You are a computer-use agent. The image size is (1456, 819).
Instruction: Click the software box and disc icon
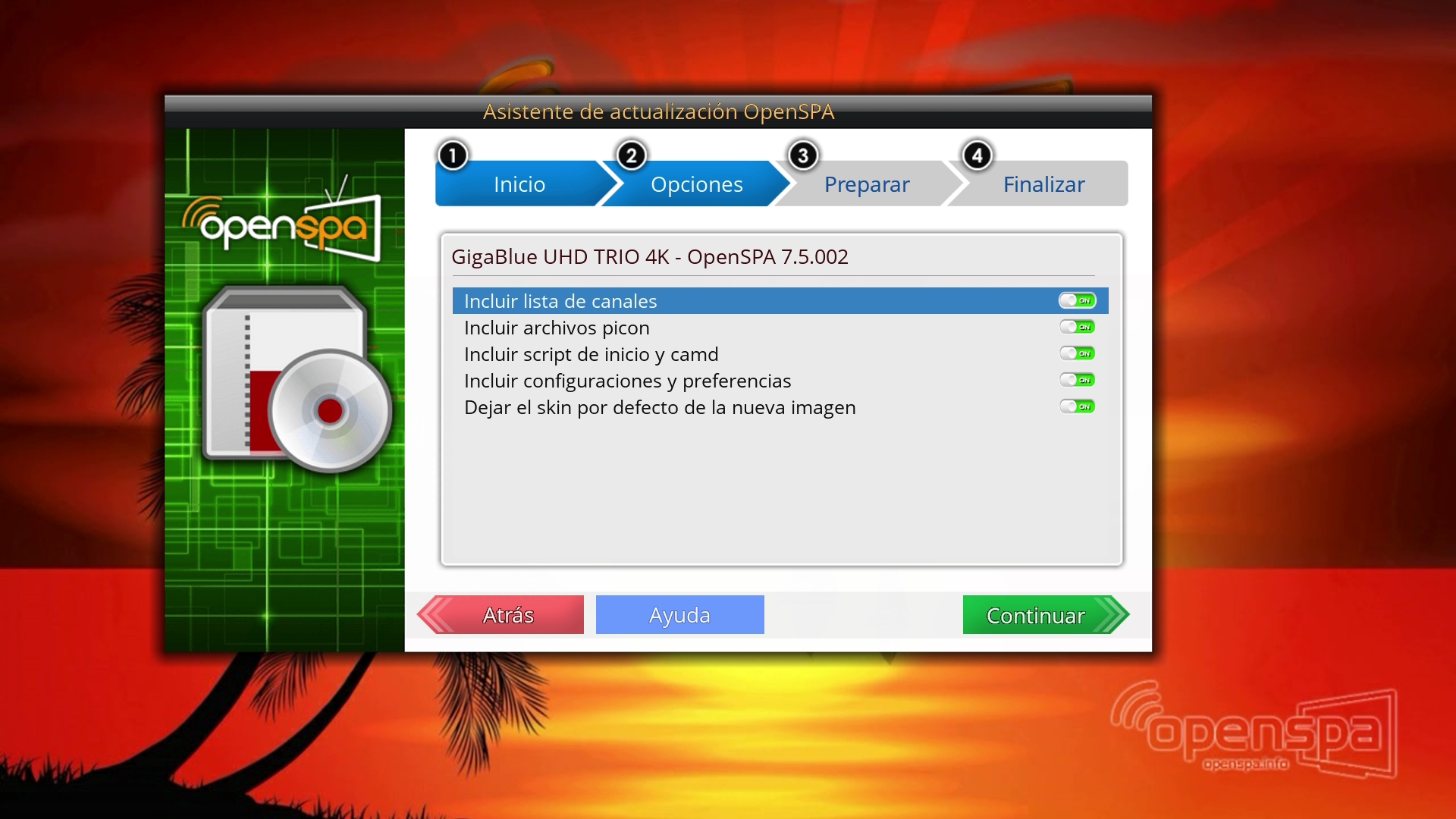[x=297, y=378]
